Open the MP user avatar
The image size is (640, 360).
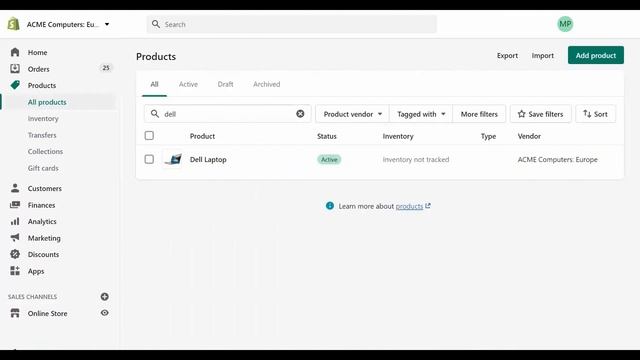coord(565,24)
